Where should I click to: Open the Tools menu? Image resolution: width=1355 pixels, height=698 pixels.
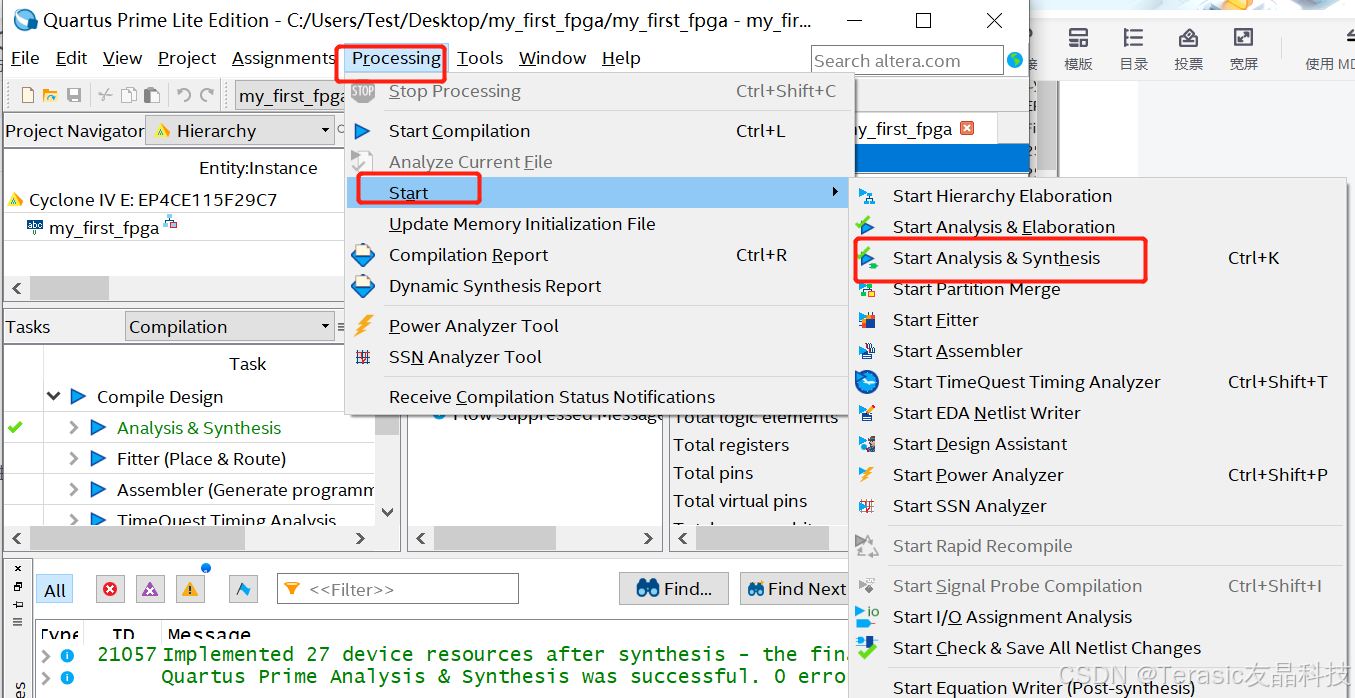tap(480, 58)
